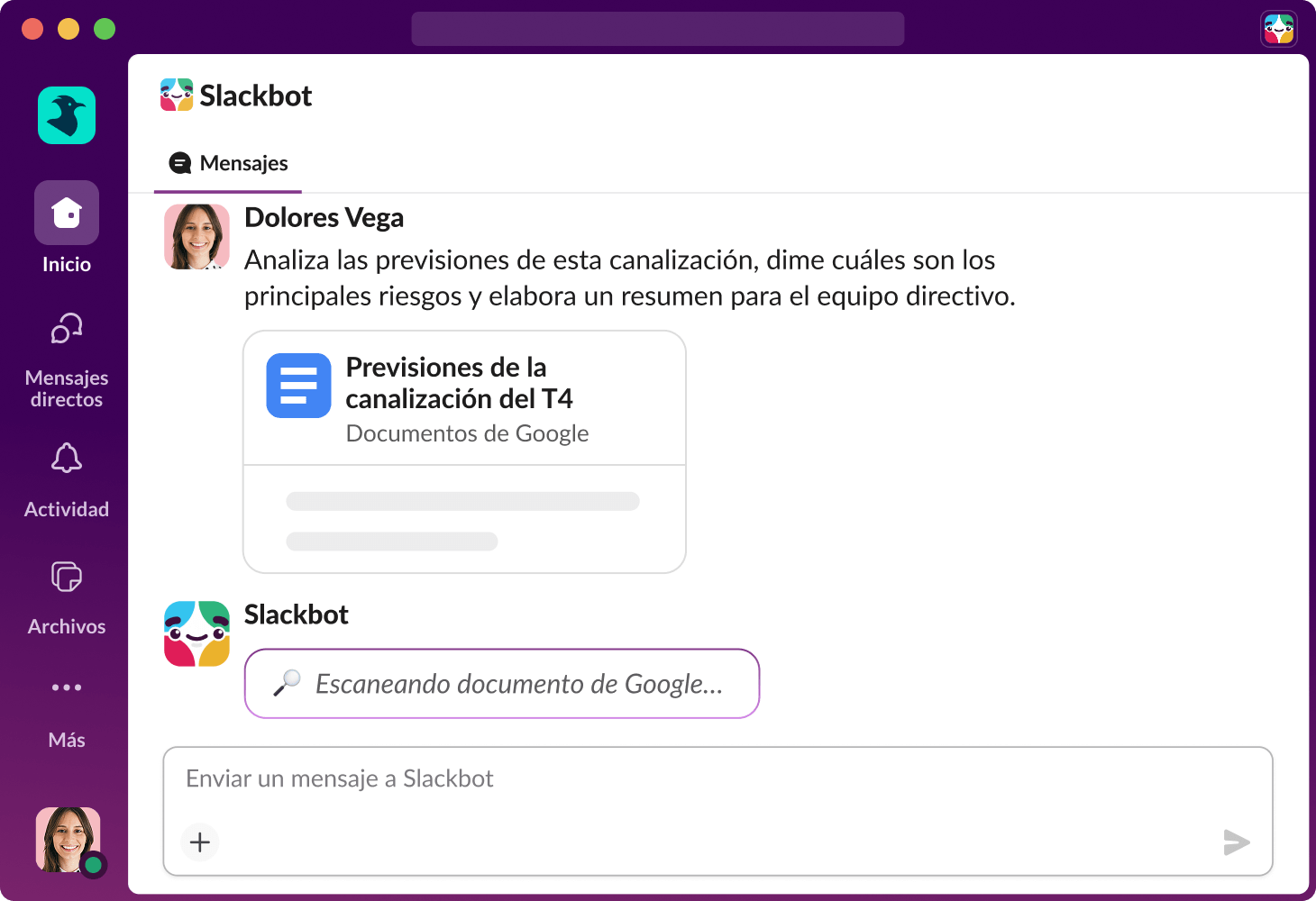The height and width of the screenshot is (901, 1316).
Task: Open the 'Previsiones de la canalización del T4' document
Action: point(461,383)
